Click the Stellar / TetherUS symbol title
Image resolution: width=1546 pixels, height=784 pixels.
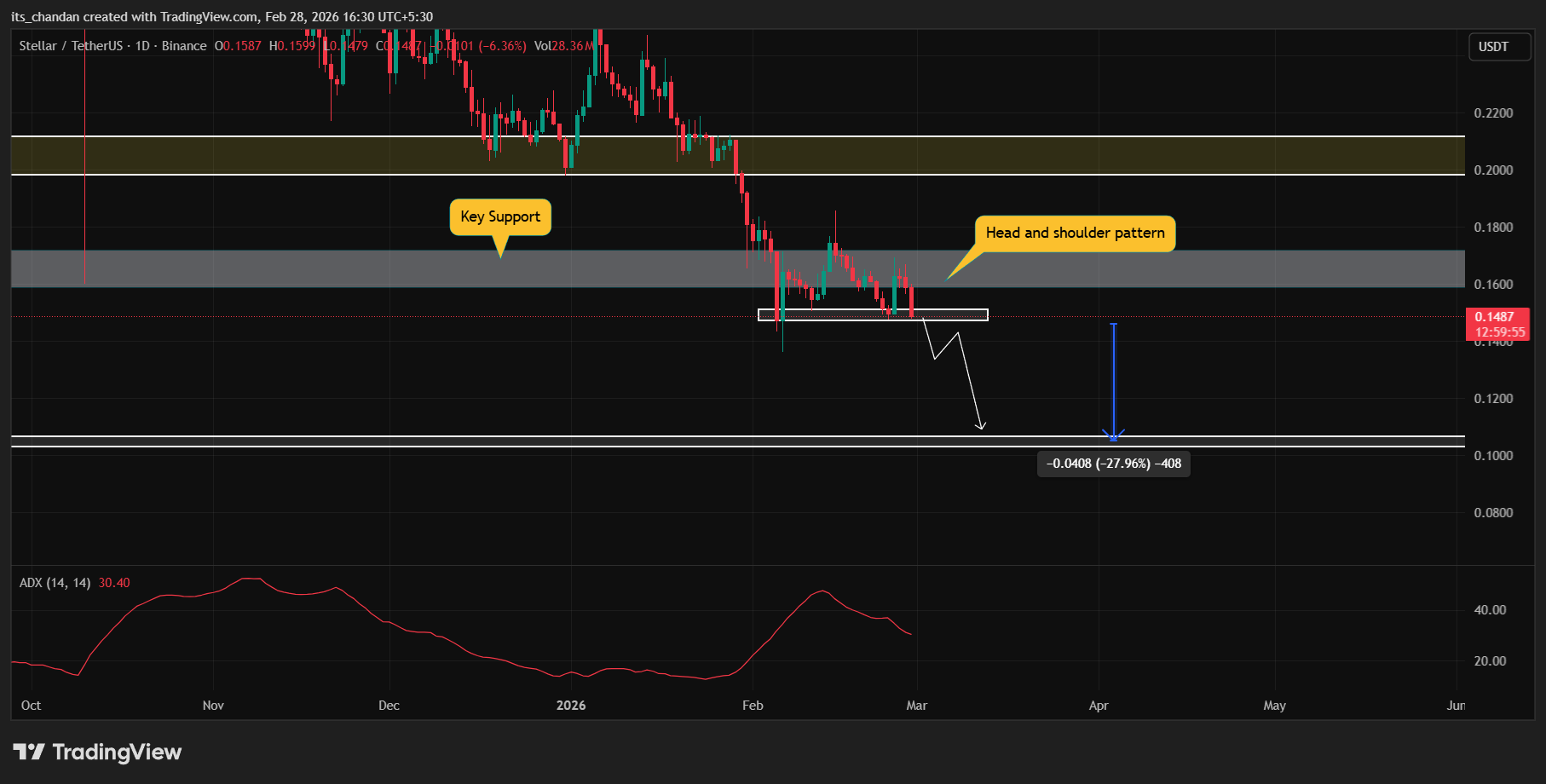pyautogui.click(x=71, y=46)
